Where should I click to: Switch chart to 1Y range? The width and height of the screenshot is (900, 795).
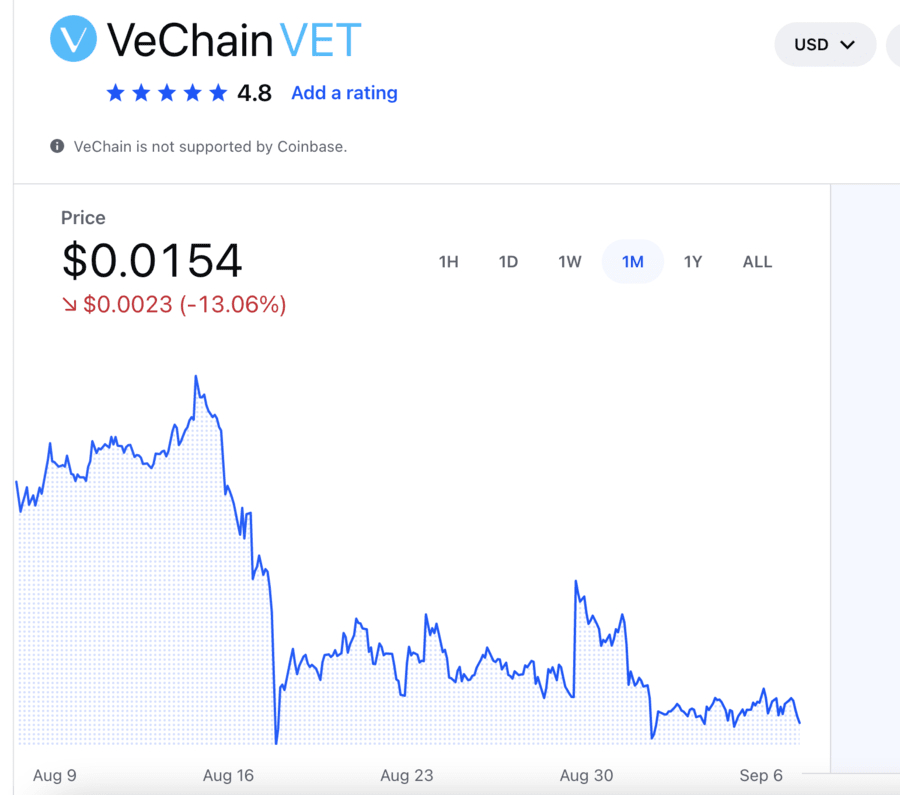(x=693, y=262)
